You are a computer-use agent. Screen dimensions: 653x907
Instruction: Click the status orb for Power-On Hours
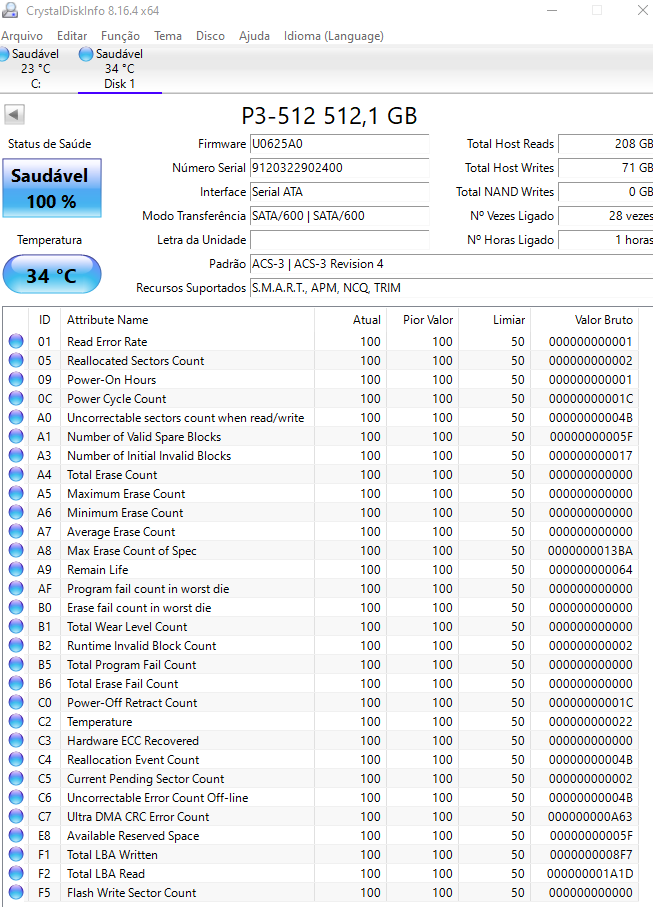coord(16,379)
